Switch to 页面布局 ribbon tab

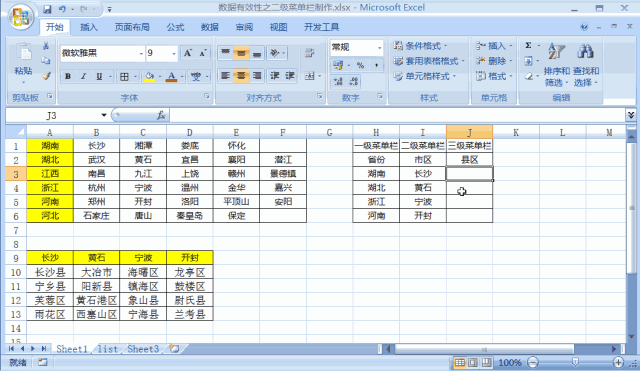(132, 27)
